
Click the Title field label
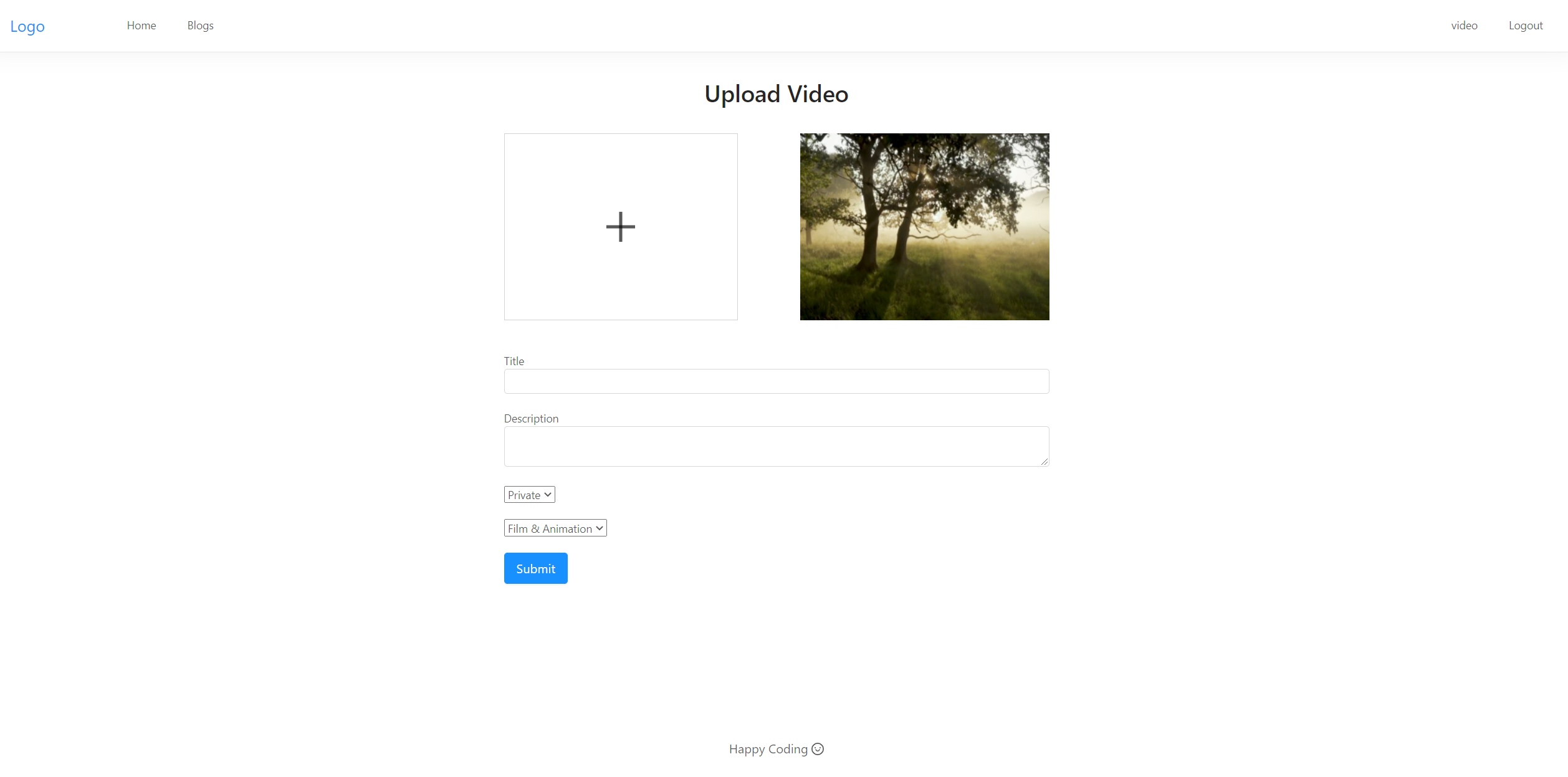coord(514,360)
